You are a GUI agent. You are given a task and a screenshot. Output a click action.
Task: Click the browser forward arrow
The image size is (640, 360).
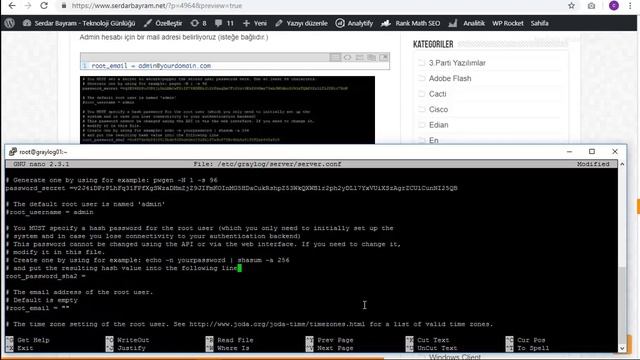28,6
